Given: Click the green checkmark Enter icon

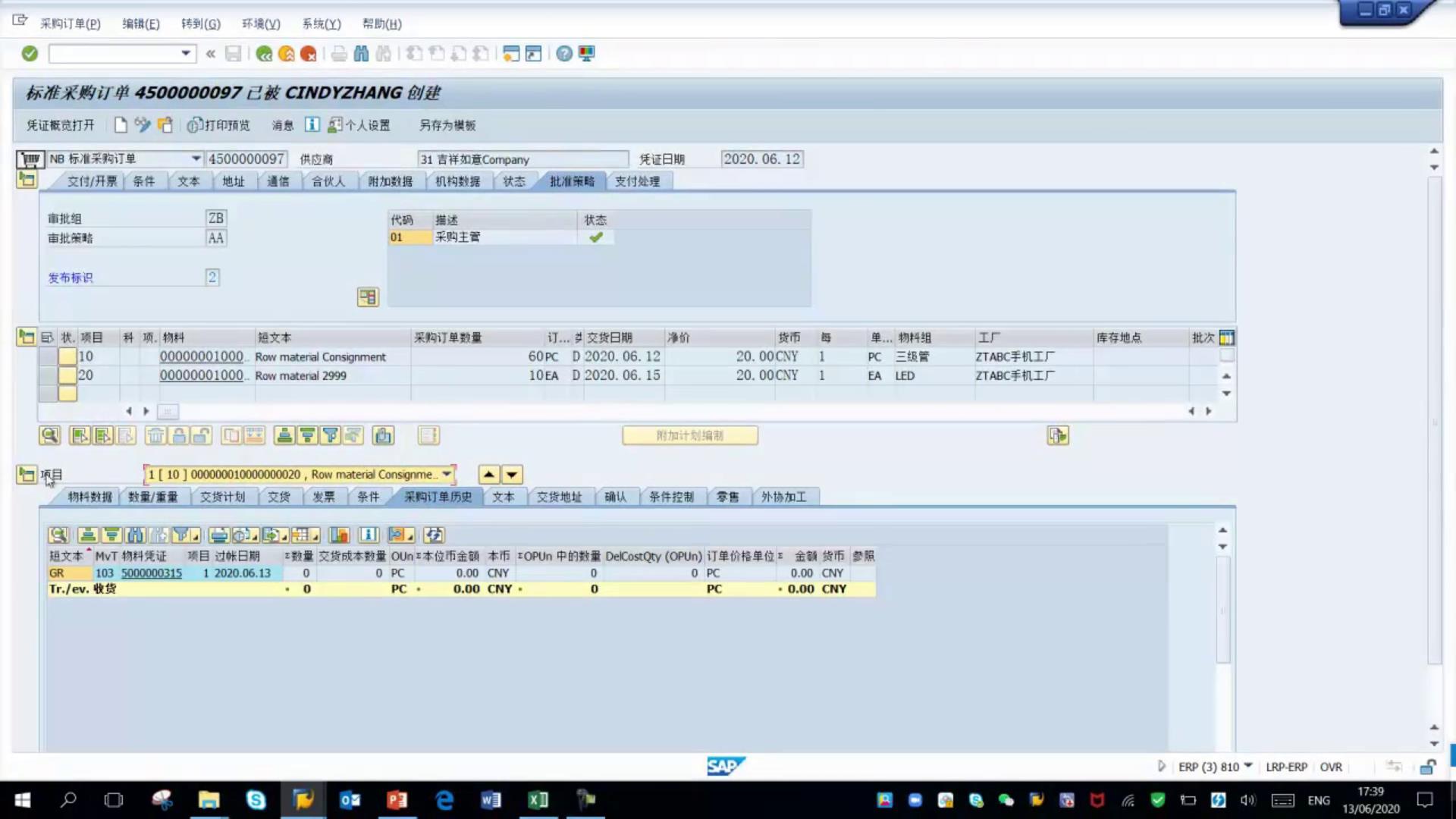Looking at the screenshot, I should (30, 54).
